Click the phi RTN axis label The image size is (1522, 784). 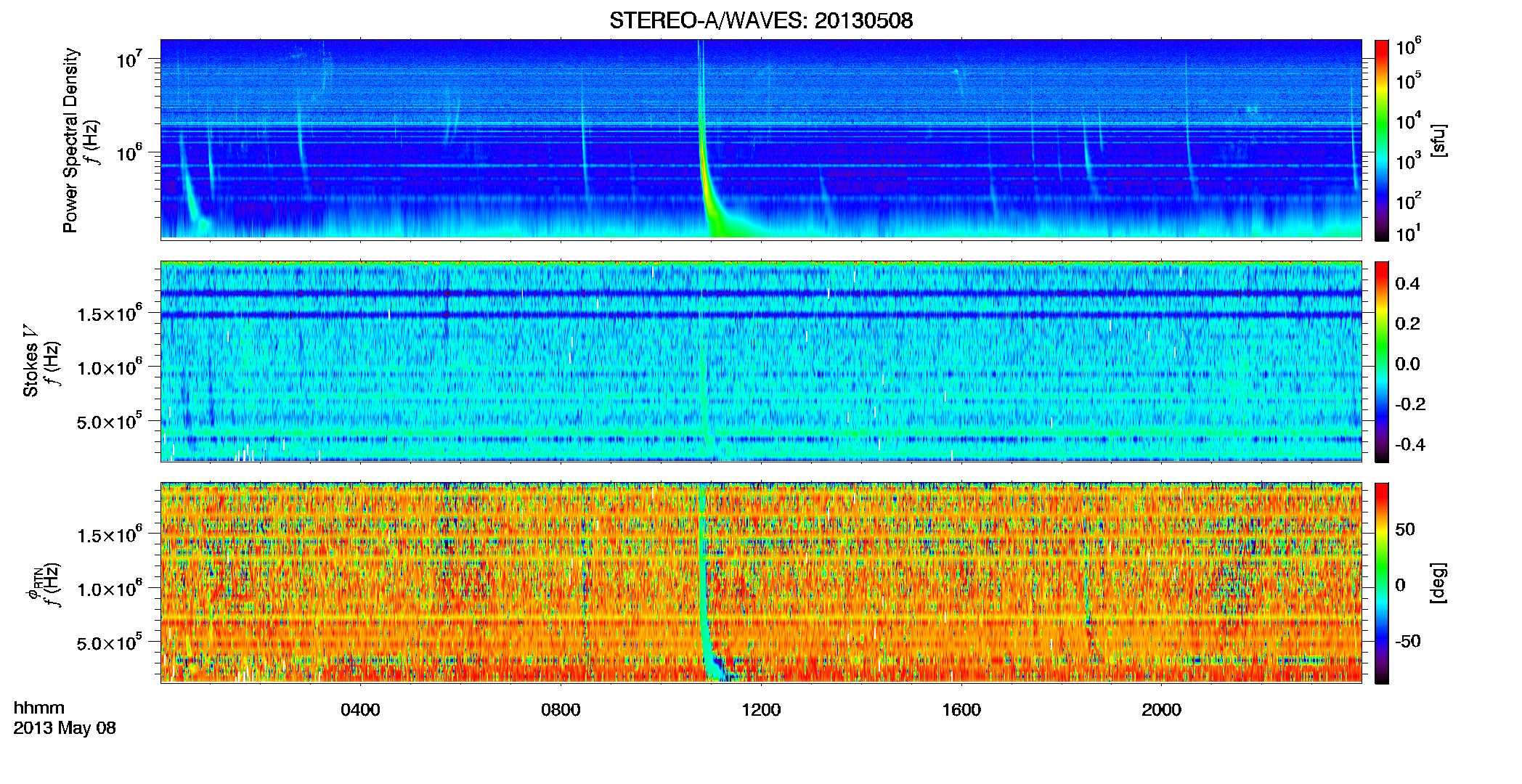(x=33, y=583)
